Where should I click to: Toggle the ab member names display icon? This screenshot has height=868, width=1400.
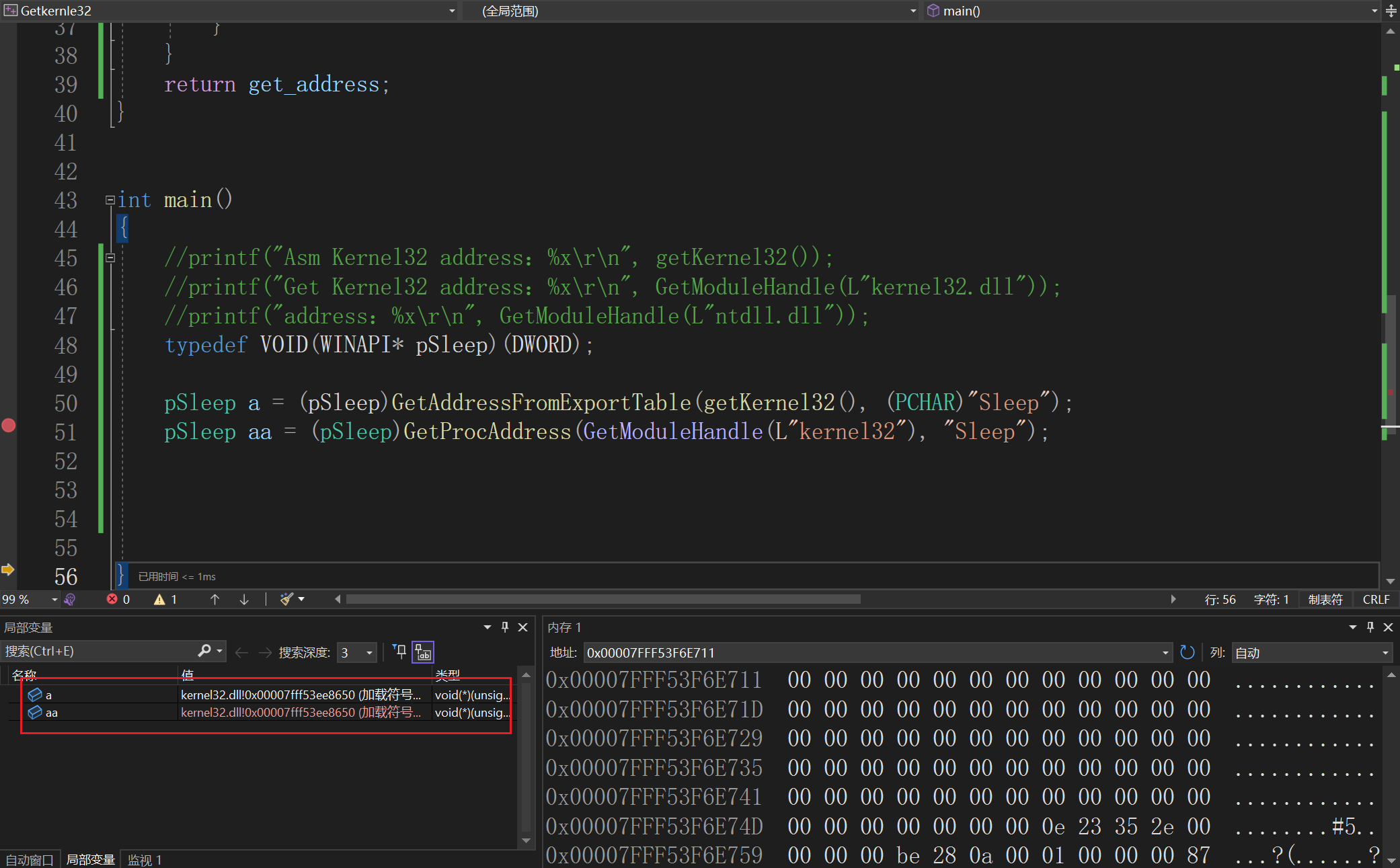[423, 652]
